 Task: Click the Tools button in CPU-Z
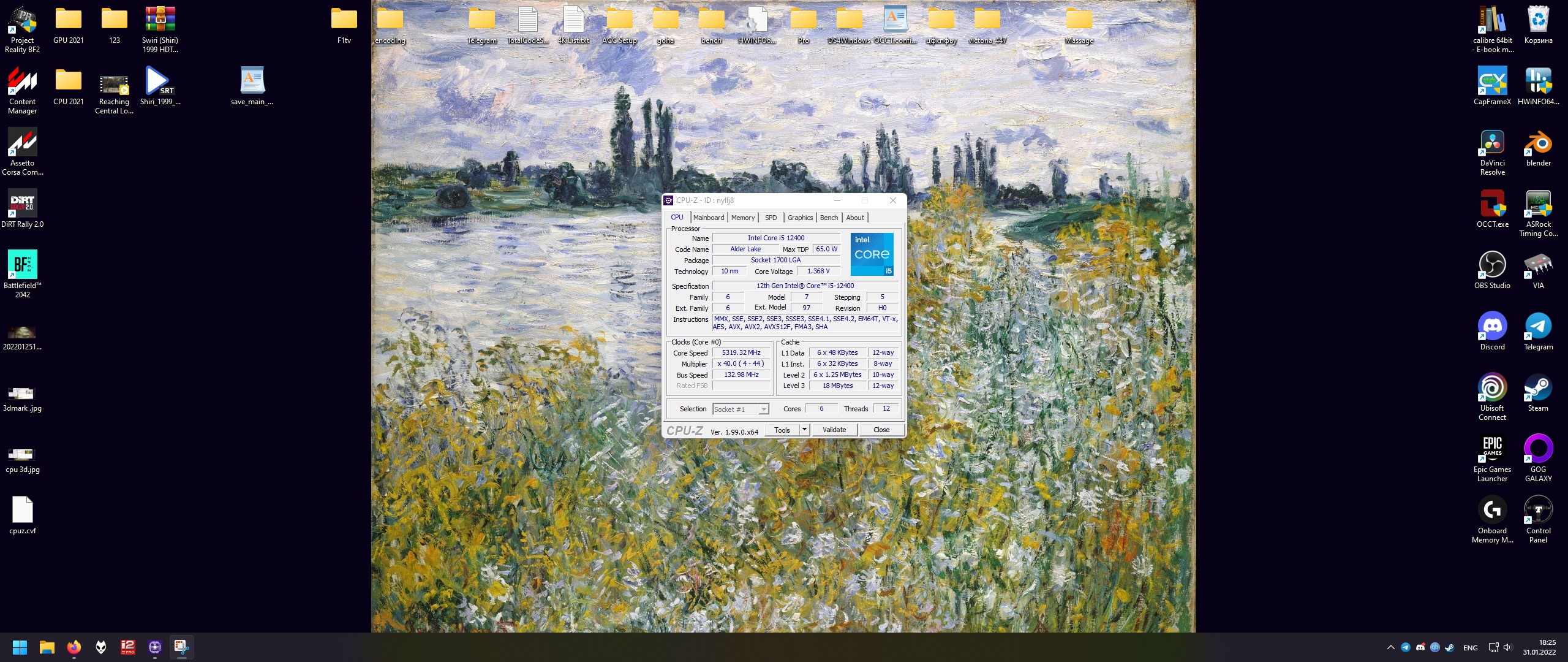pyautogui.click(x=782, y=430)
